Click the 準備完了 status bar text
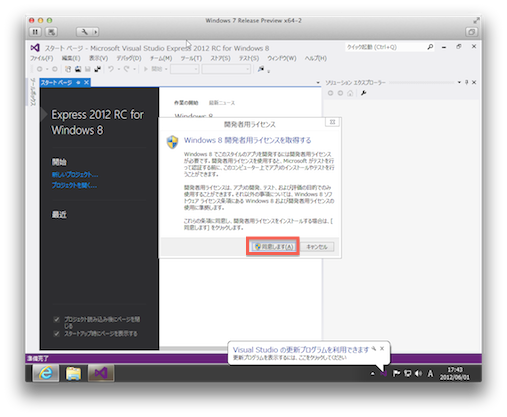 [38, 358]
